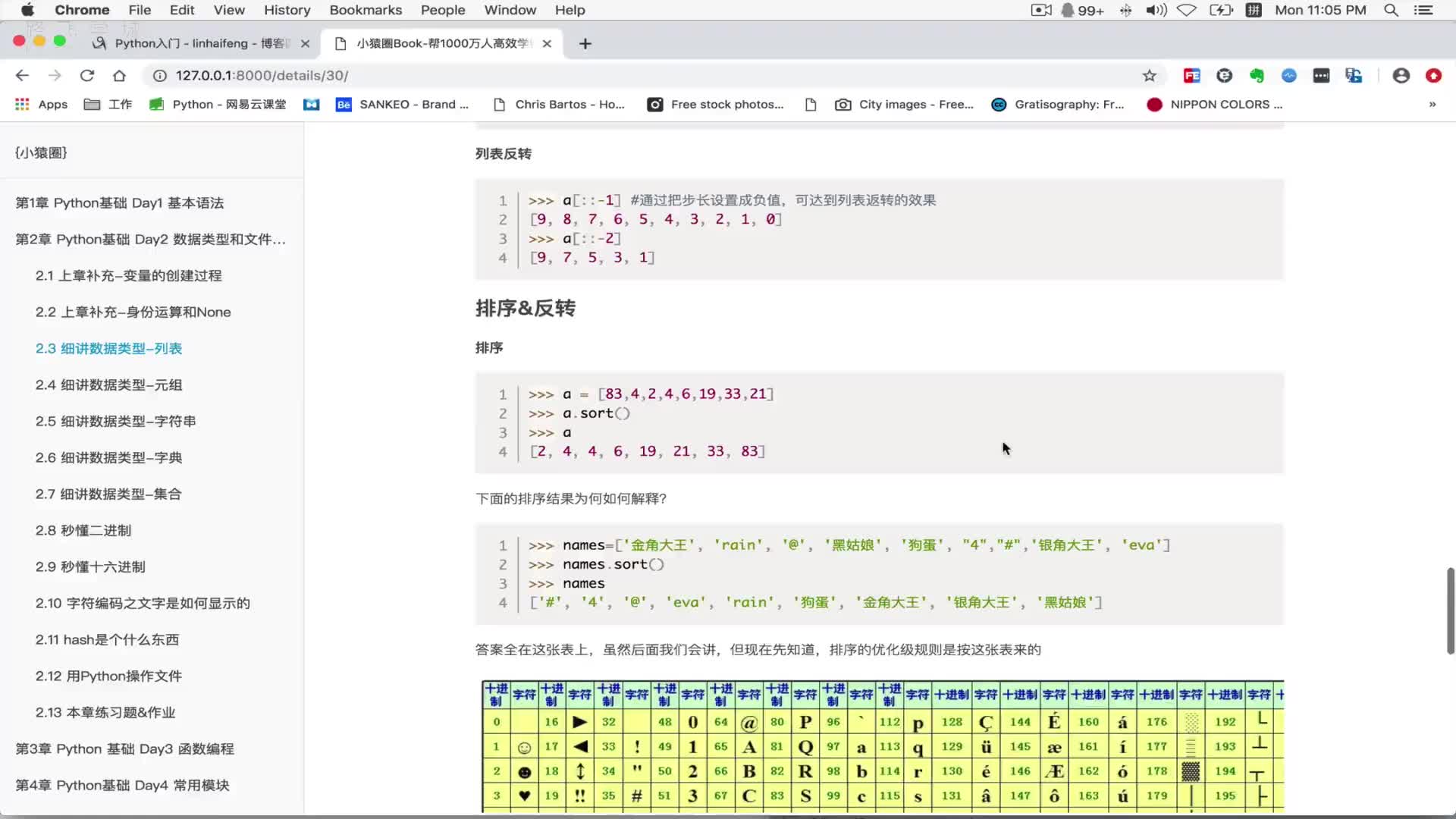This screenshot has height=819, width=1456.
Task: Open City images - Free bookmark
Action: (x=905, y=104)
